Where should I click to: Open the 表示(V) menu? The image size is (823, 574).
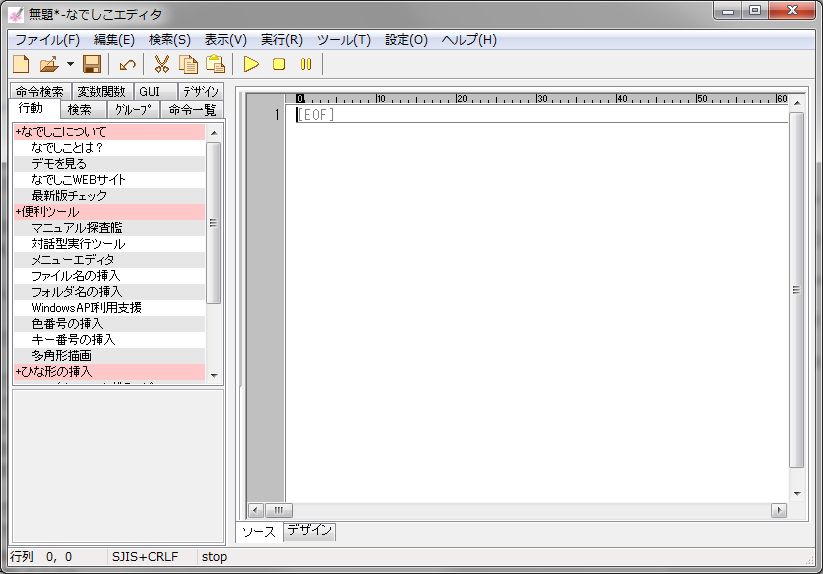[226, 40]
